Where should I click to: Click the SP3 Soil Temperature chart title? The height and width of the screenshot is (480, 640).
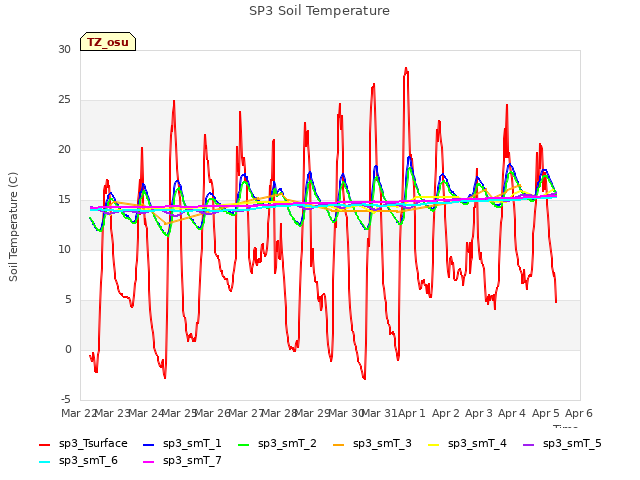click(319, 11)
